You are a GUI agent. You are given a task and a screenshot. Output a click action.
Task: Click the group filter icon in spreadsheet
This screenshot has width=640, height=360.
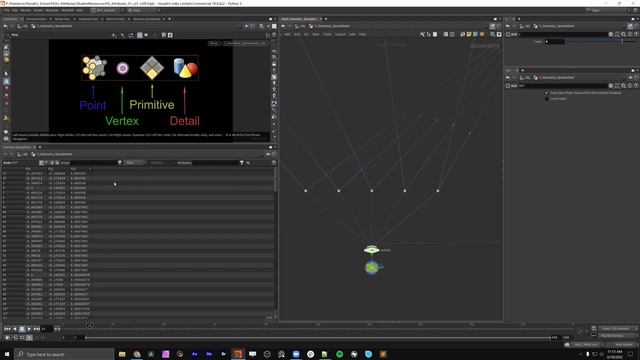click(120, 163)
